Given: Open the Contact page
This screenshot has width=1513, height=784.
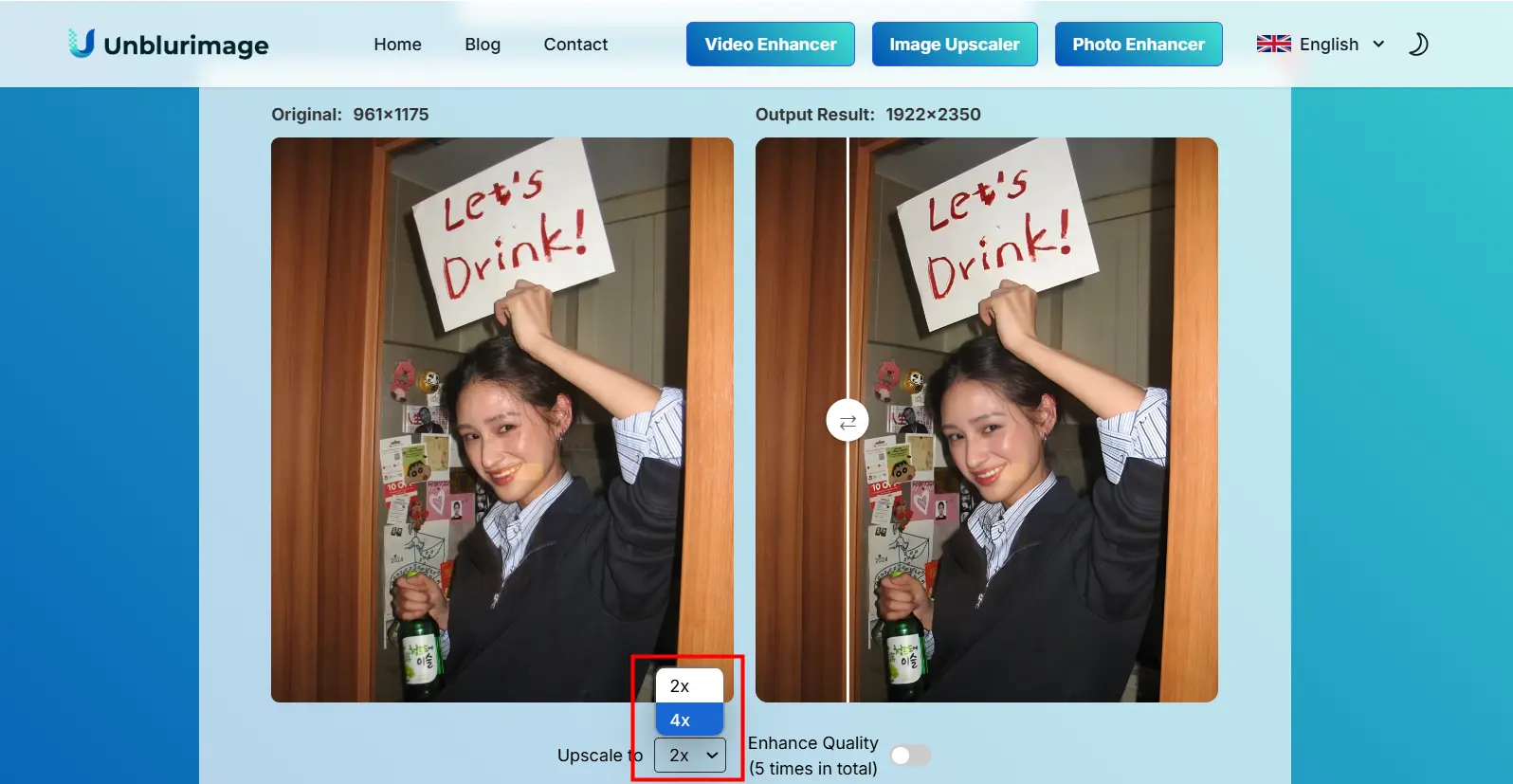Looking at the screenshot, I should [575, 45].
